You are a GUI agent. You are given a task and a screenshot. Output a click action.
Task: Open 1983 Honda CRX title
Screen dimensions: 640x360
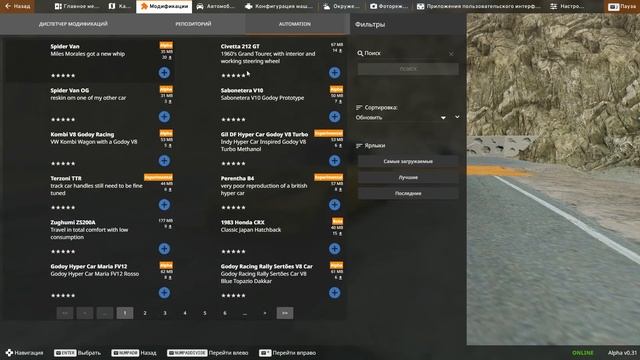click(242, 222)
